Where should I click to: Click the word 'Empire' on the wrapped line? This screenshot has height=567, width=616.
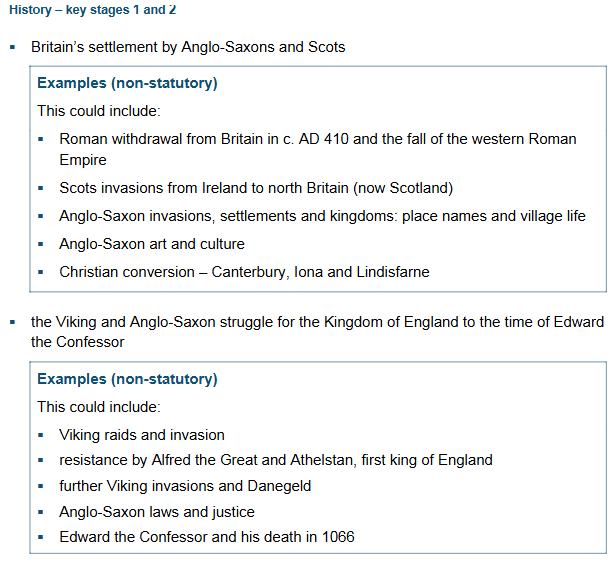click(x=83, y=160)
